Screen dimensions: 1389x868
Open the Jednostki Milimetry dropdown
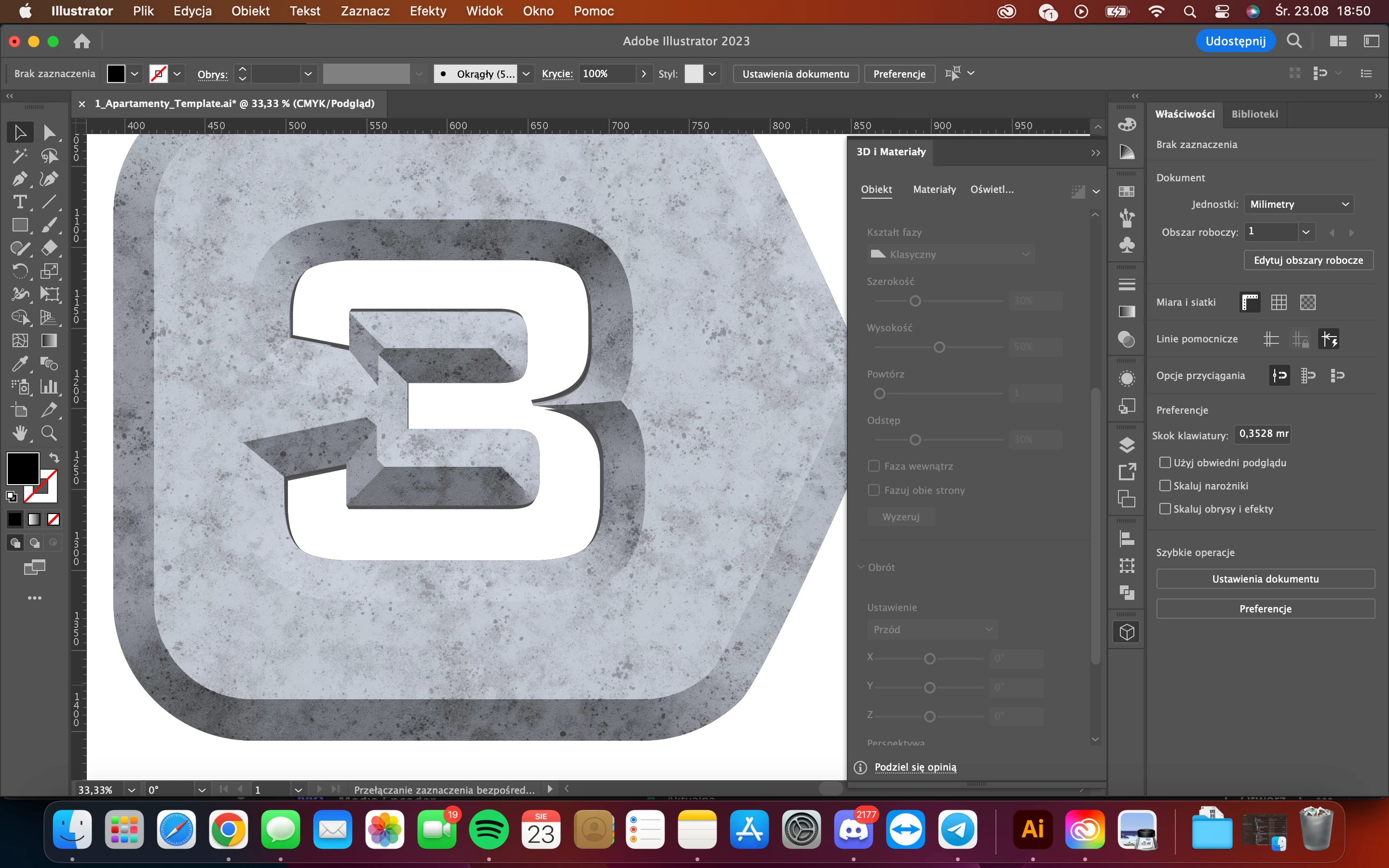1298,204
